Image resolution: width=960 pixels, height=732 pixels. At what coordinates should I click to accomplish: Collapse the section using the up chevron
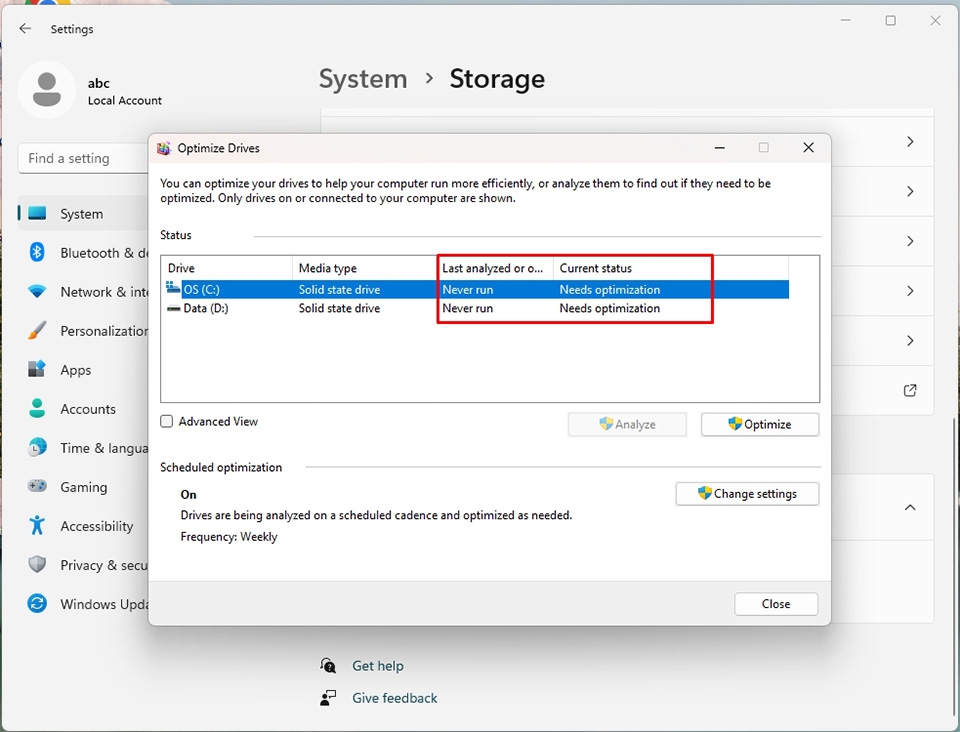pyautogui.click(x=910, y=507)
